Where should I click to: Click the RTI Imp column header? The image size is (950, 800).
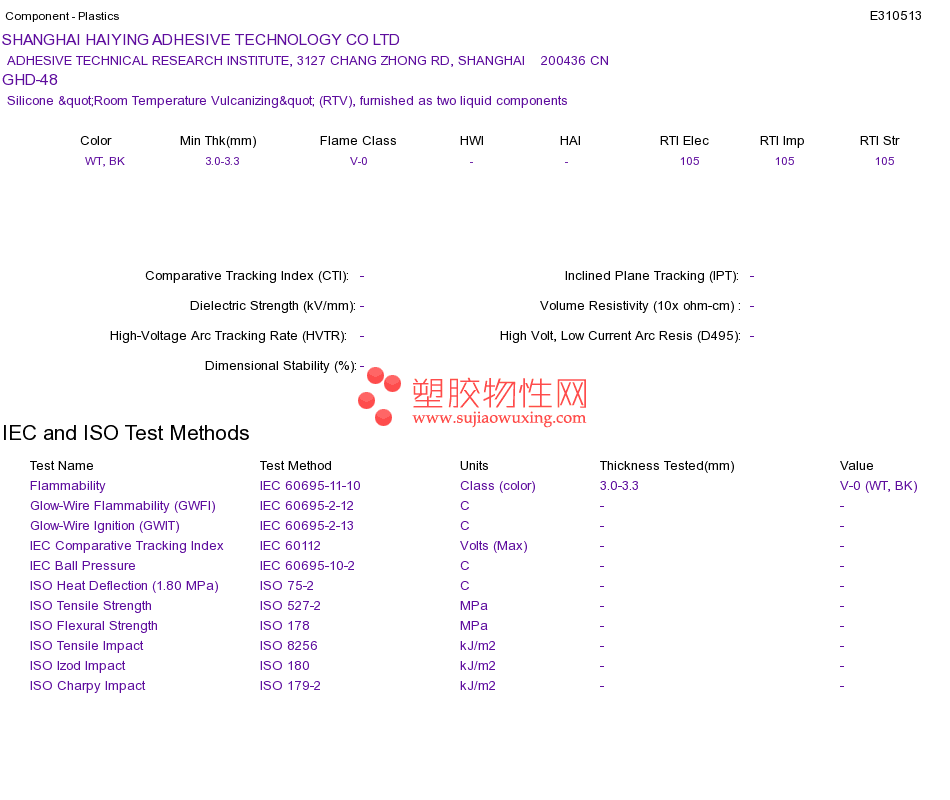click(782, 141)
